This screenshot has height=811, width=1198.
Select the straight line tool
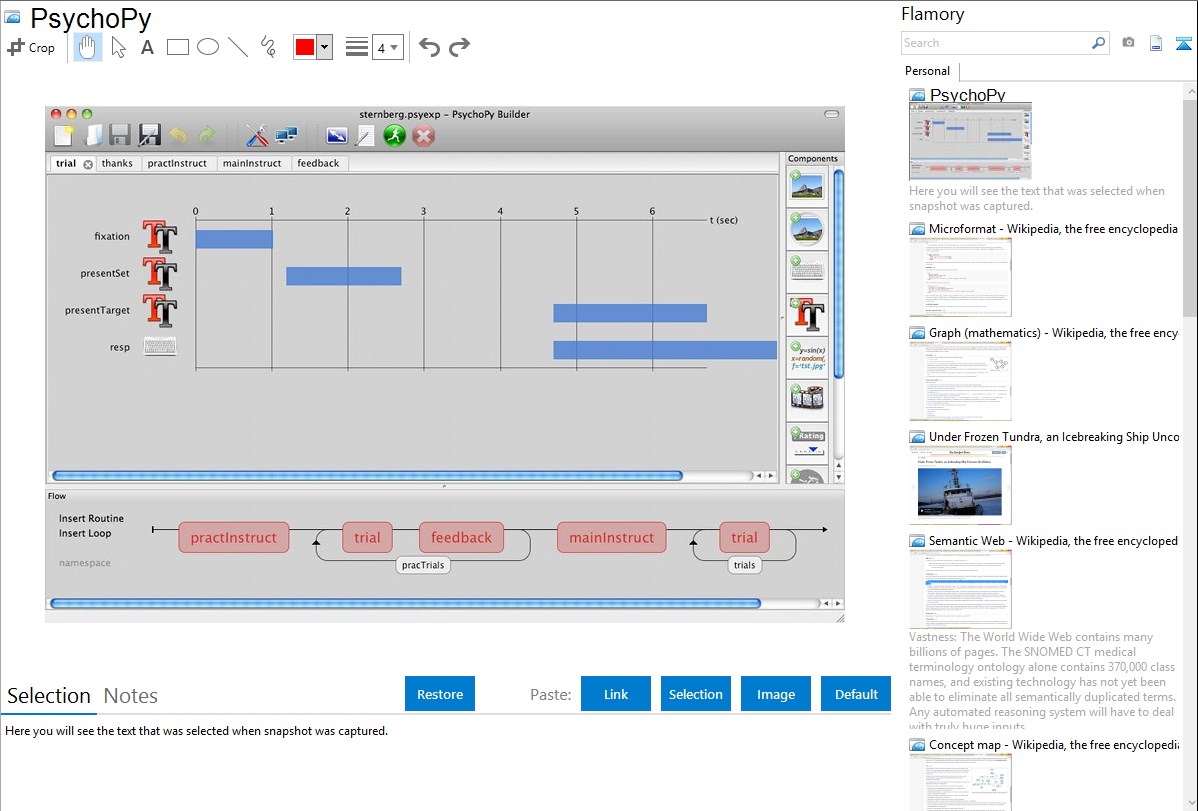tap(238, 47)
